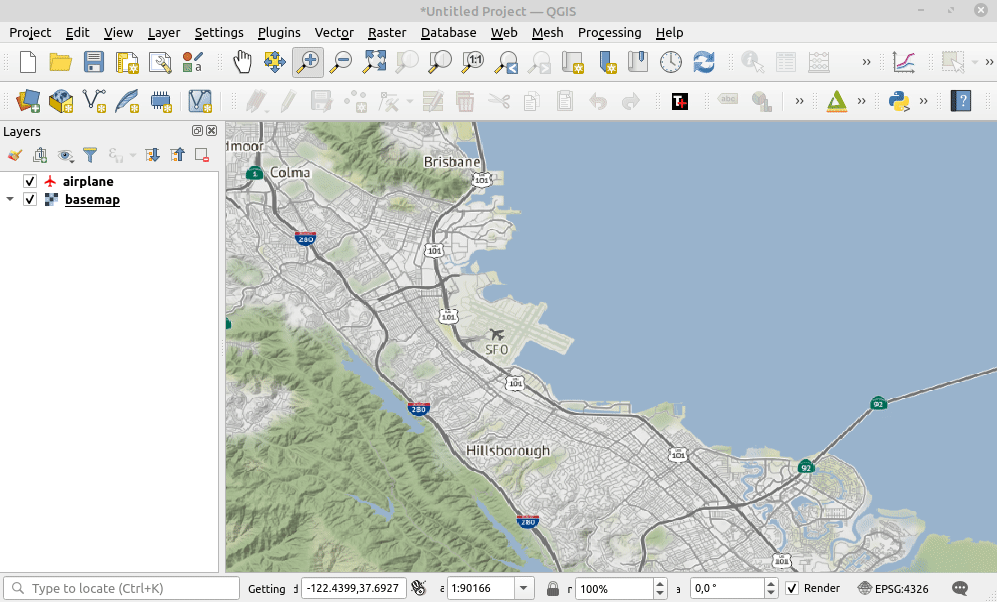The height and width of the screenshot is (602, 997).
Task: Select the basemap layer name
Action: click(x=92, y=200)
